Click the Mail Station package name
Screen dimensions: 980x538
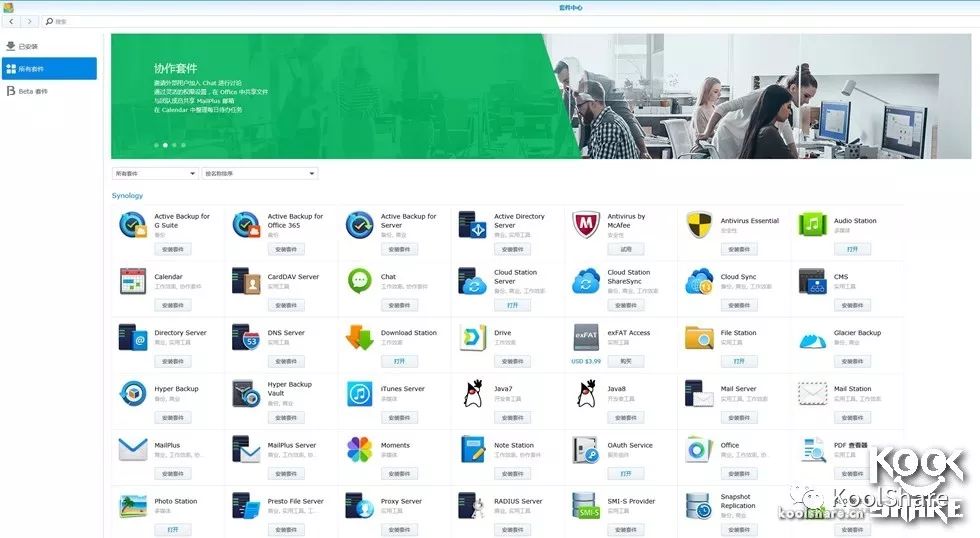(x=852, y=389)
